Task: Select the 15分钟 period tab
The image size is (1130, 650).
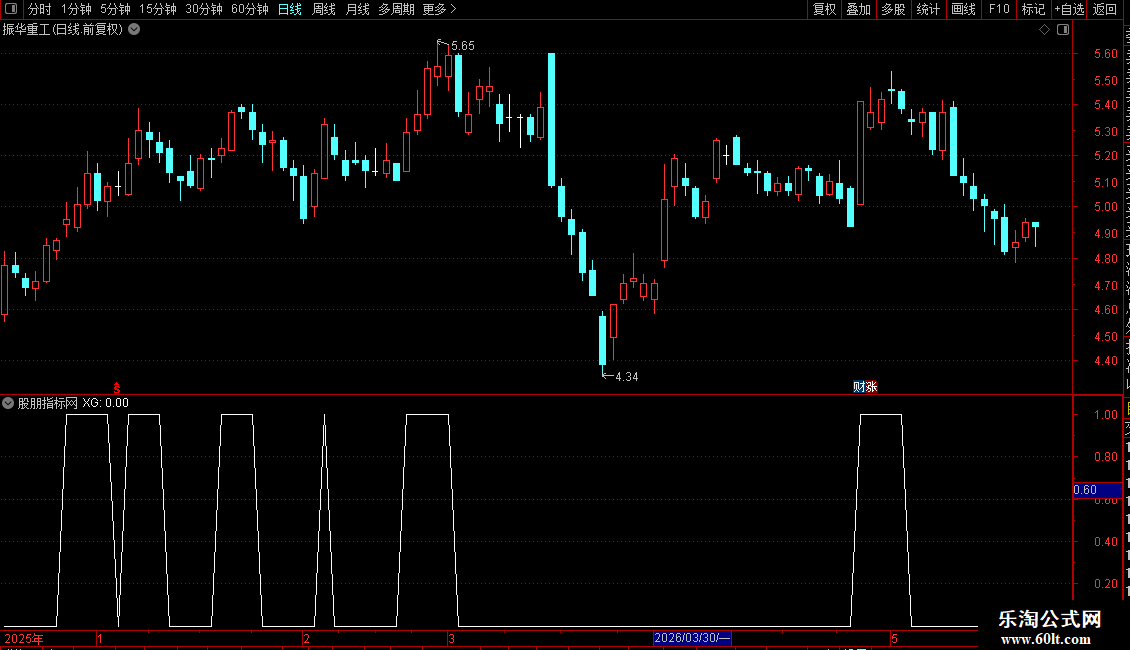Action: pos(158,9)
